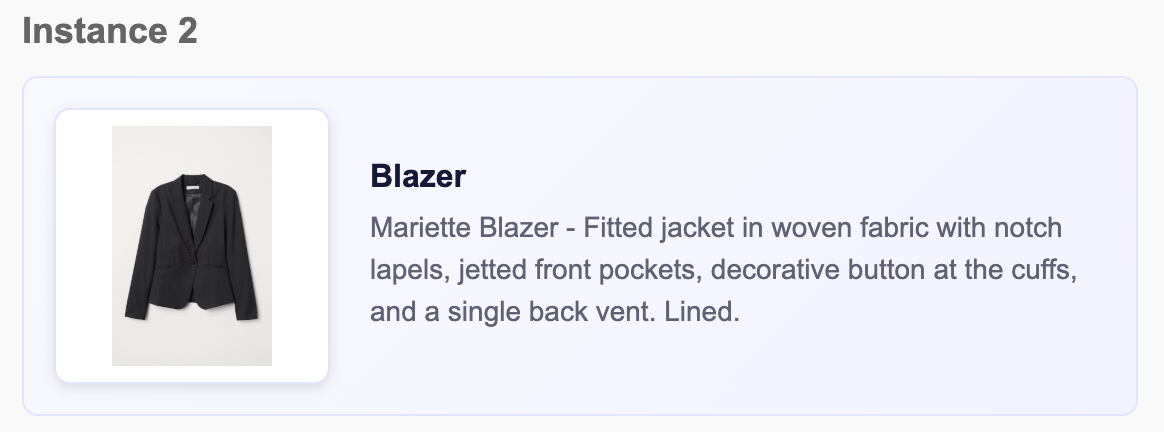Click "Mariette Blazer" in the description
The height and width of the screenshot is (432, 1164).
coord(464,228)
